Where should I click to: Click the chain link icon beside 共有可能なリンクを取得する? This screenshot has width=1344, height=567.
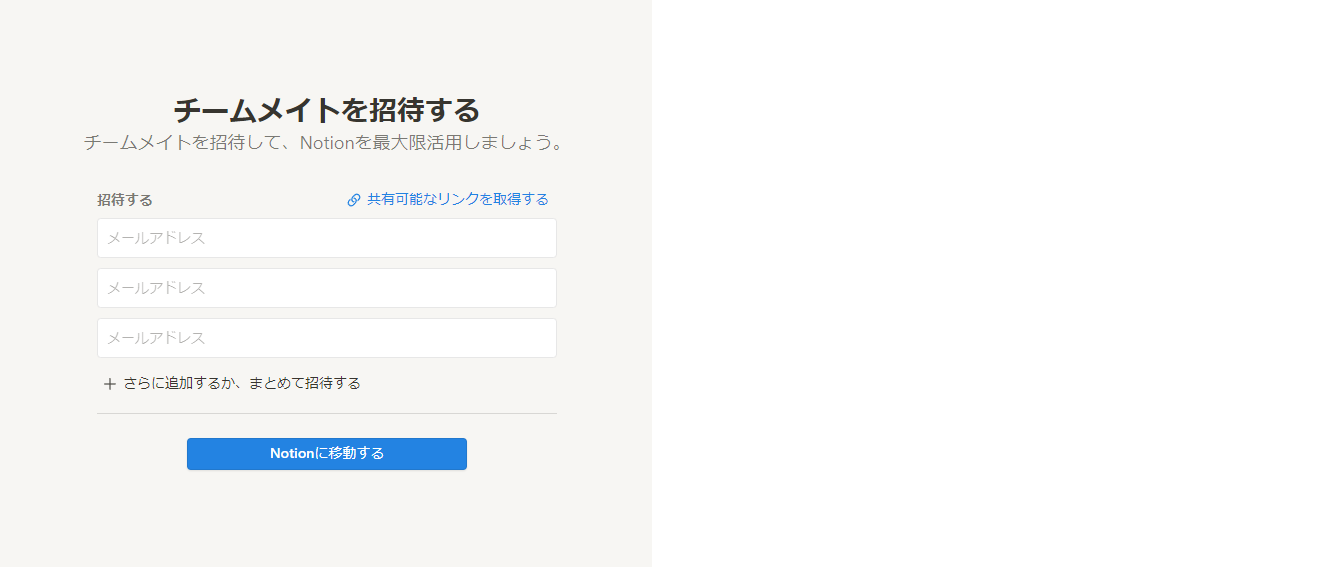[x=353, y=200]
